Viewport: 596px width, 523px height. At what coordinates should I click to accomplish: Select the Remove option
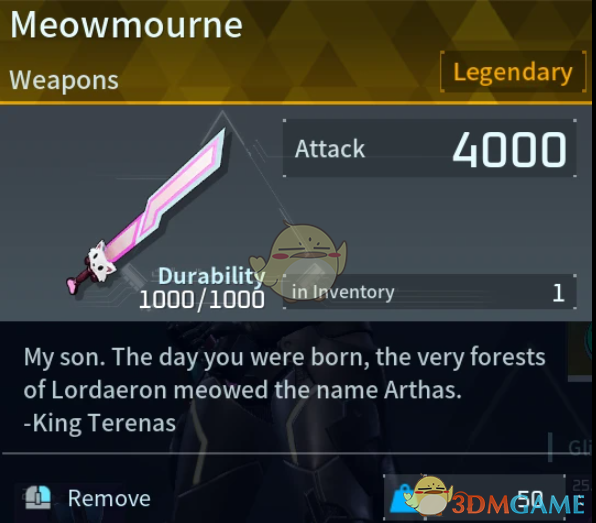point(109,498)
